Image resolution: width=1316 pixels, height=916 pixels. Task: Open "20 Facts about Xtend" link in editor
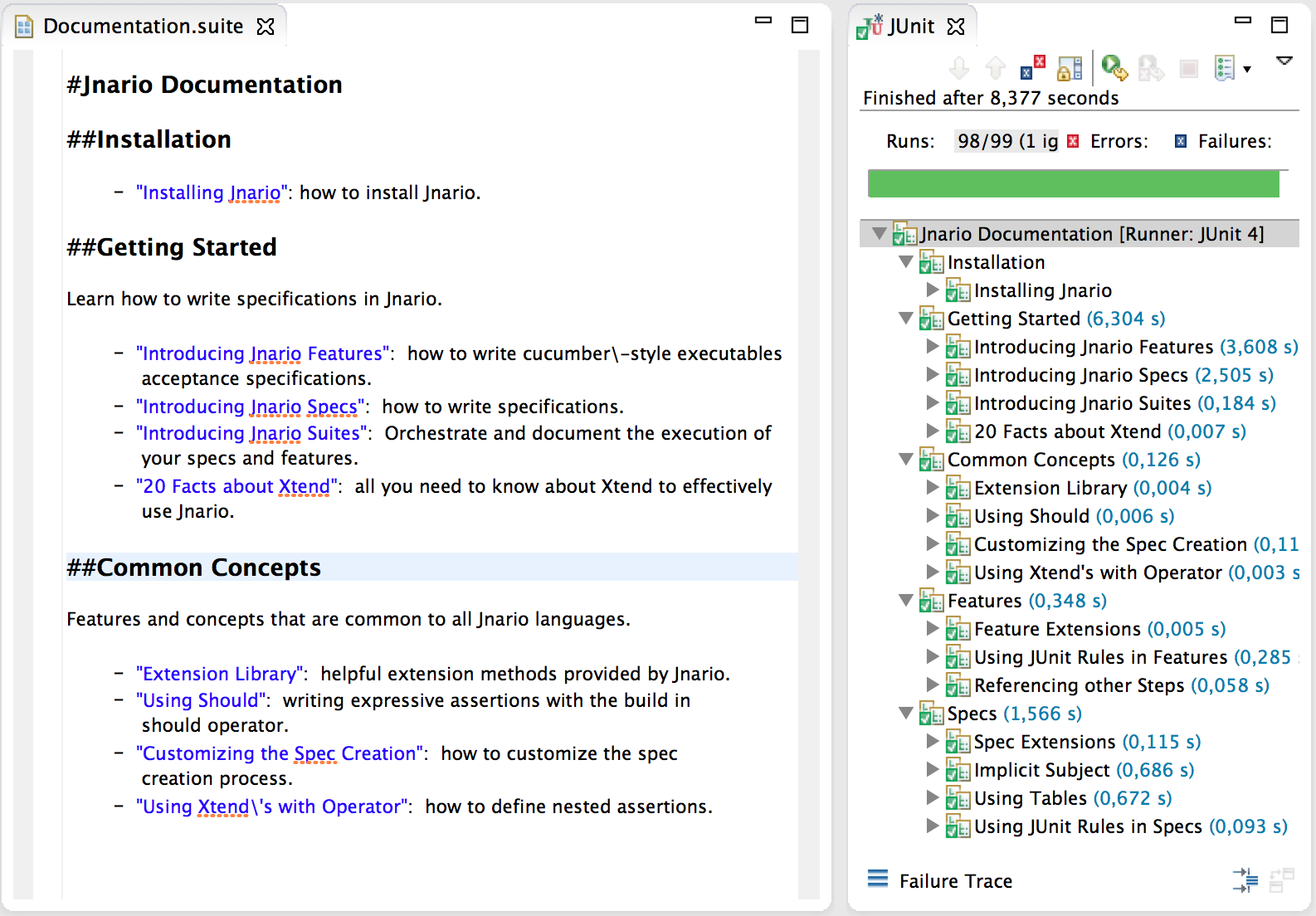[x=236, y=486]
